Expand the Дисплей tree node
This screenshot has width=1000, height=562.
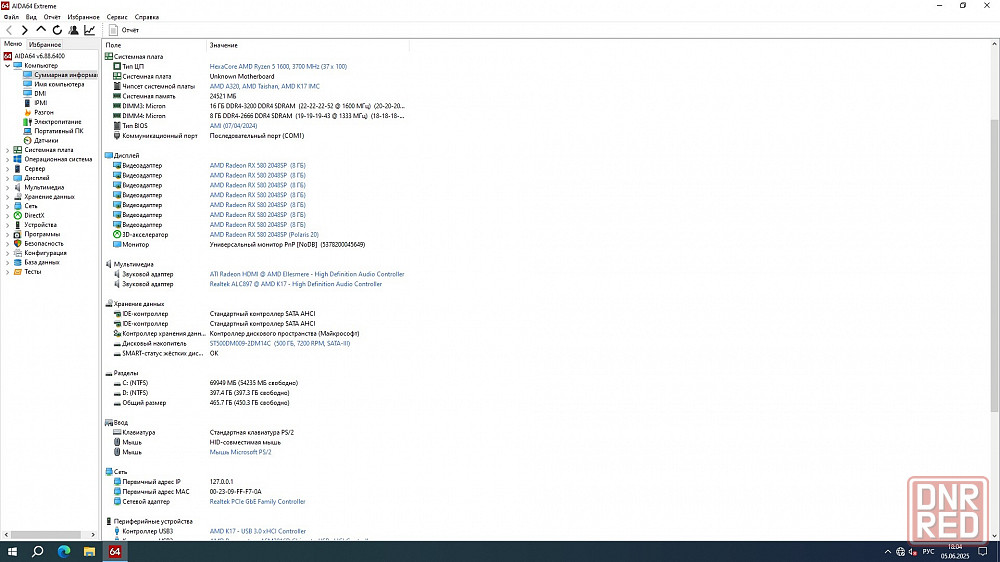coord(8,178)
